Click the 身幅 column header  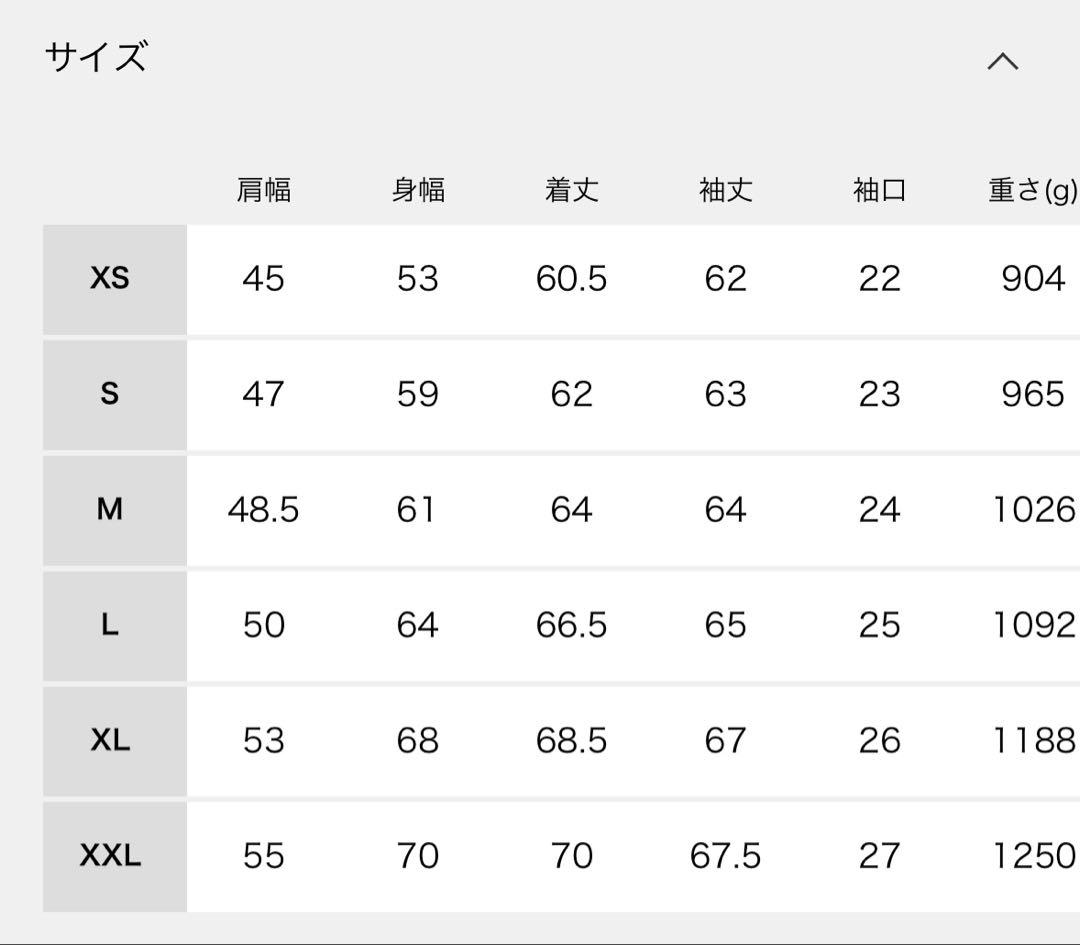tap(418, 190)
